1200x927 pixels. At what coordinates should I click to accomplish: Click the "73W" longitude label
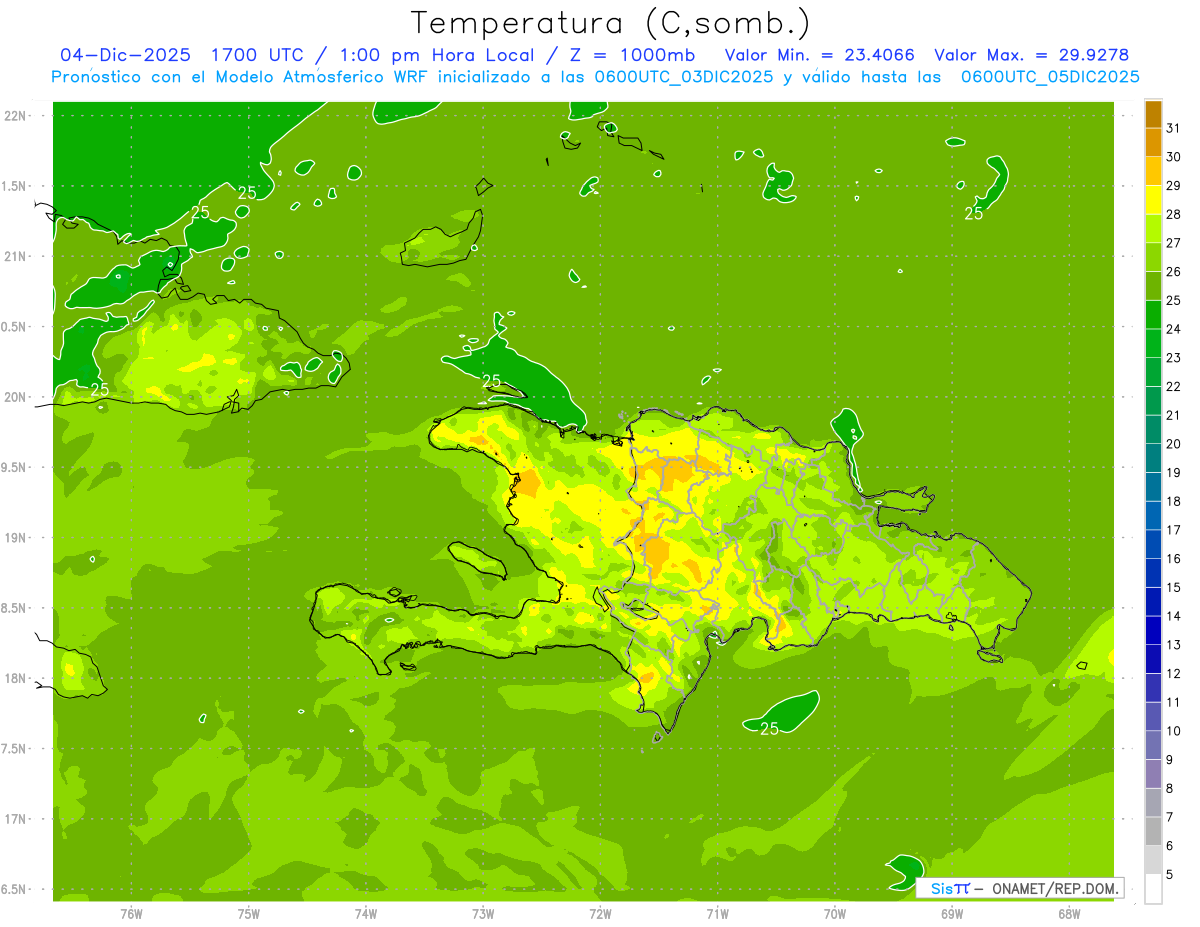(483, 913)
